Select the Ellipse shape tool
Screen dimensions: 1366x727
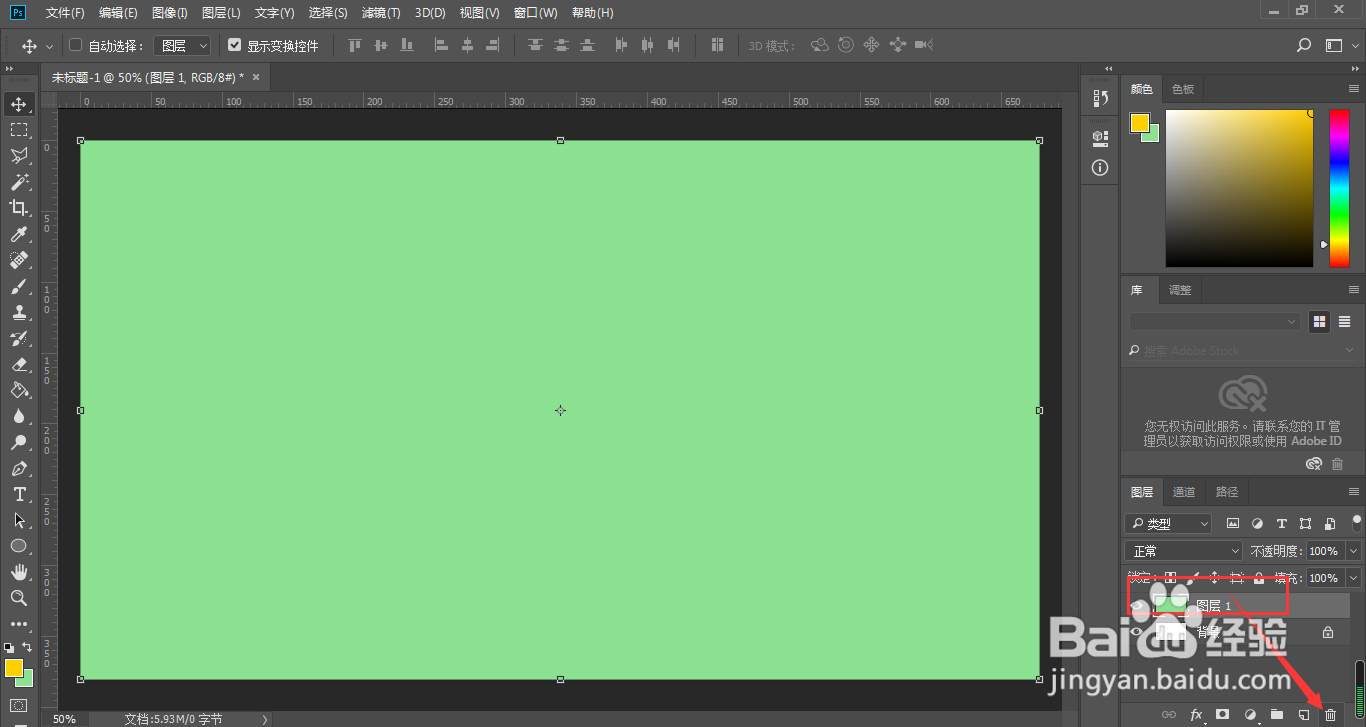point(19,546)
